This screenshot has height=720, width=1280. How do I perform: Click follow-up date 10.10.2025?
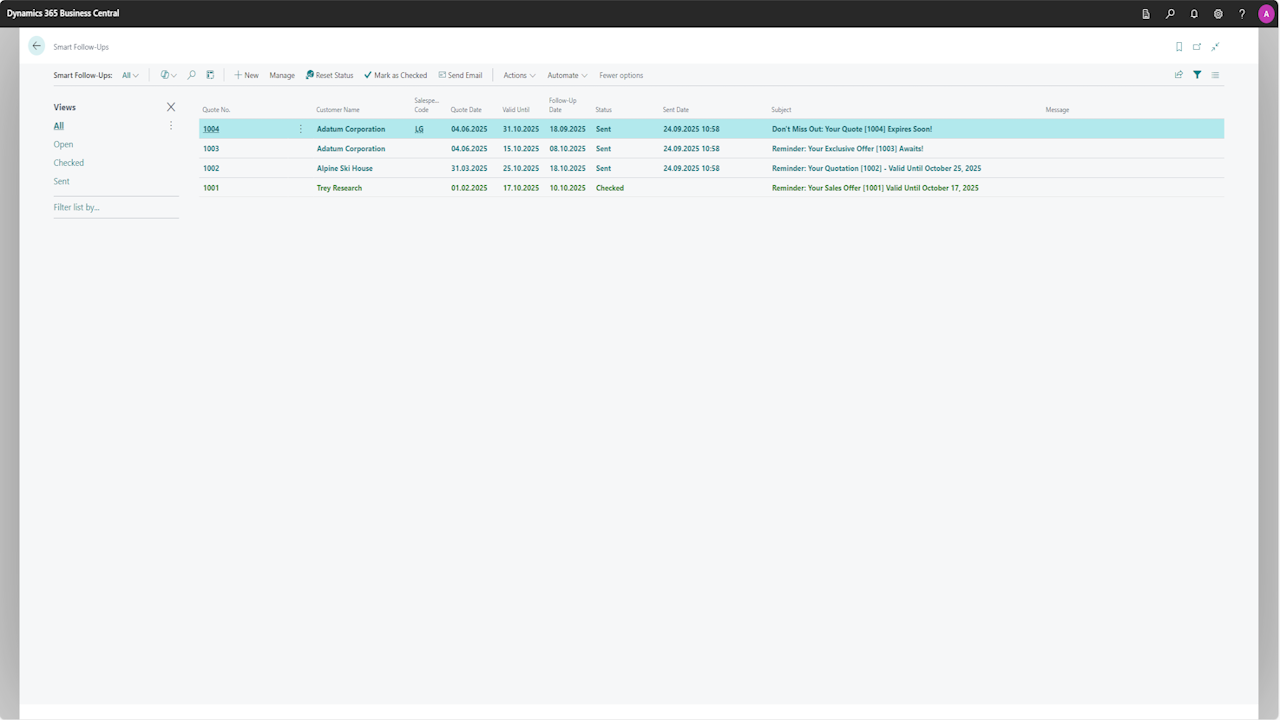pyautogui.click(x=567, y=188)
